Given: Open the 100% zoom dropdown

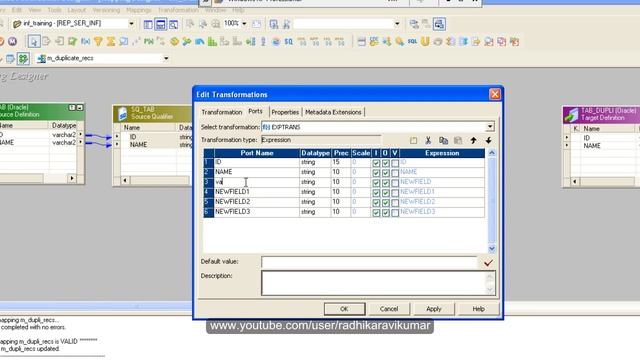Looking at the screenshot, I should click(244, 24).
